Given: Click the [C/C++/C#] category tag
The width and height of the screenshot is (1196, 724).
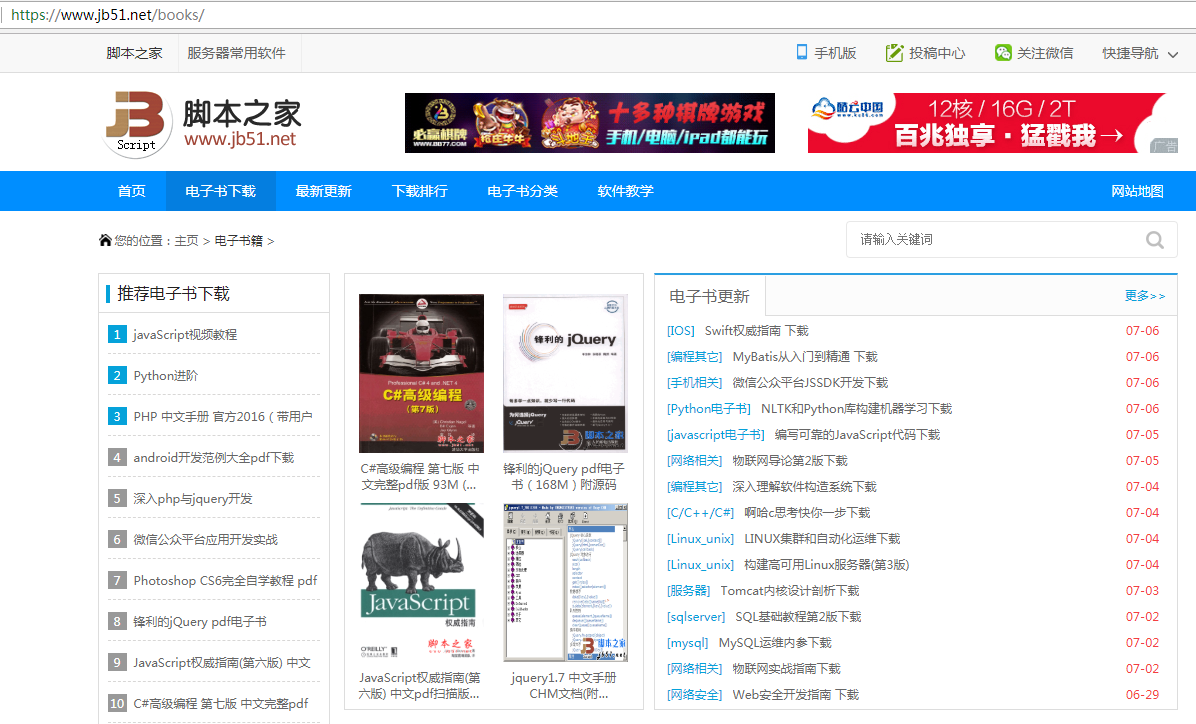Looking at the screenshot, I should tap(700, 512).
